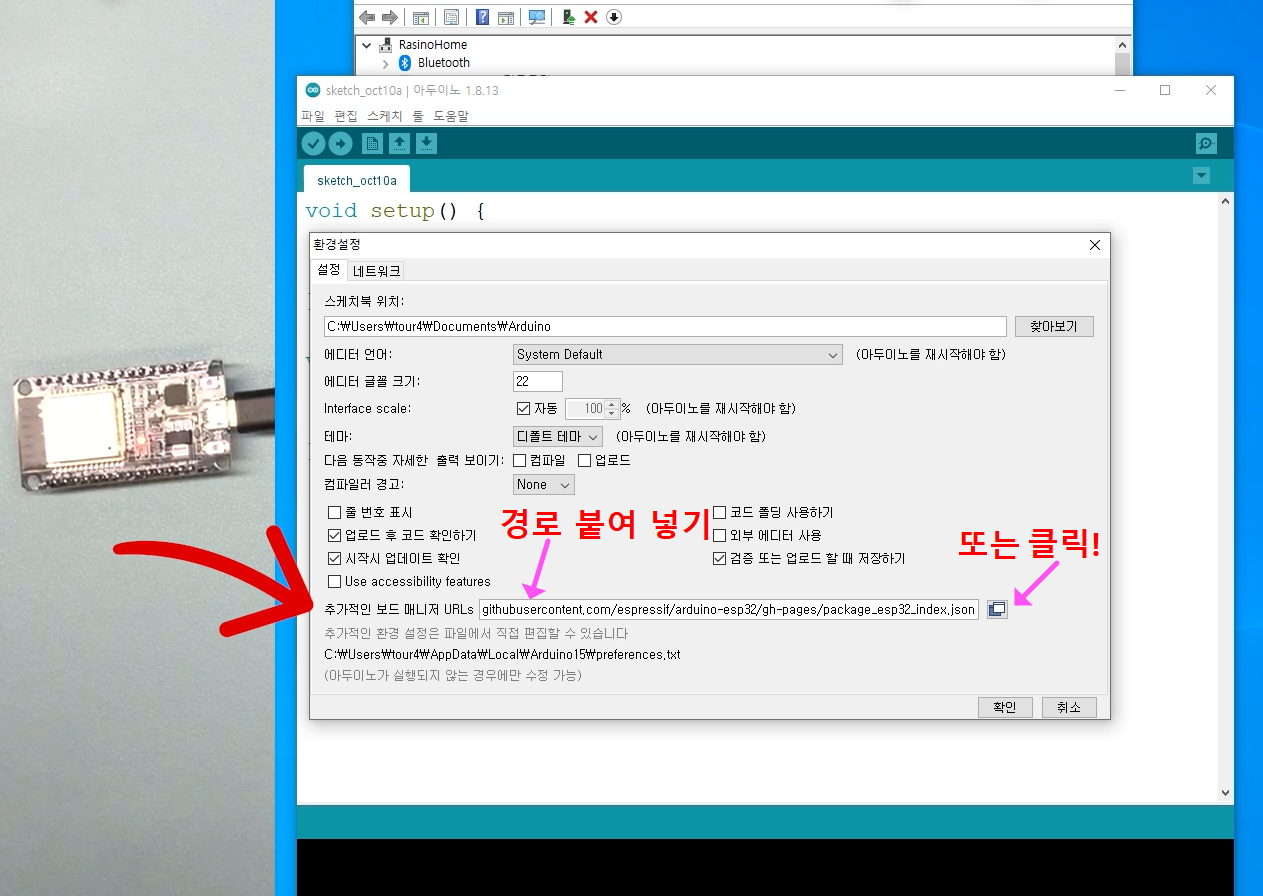Viewport: 1263px width, 896px height.
Task: Cancel preferences with 취소 button
Action: [x=1069, y=707]
